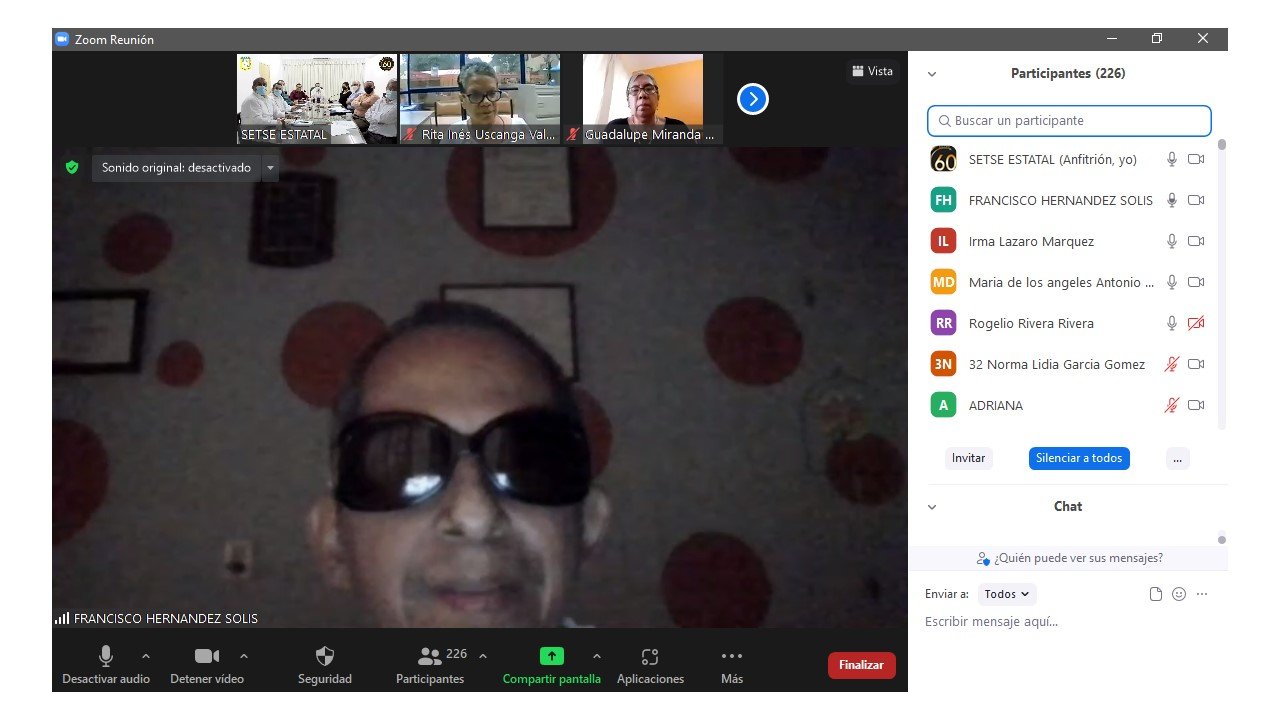Open Sonido original dropdown arrow

coord(270,168)
